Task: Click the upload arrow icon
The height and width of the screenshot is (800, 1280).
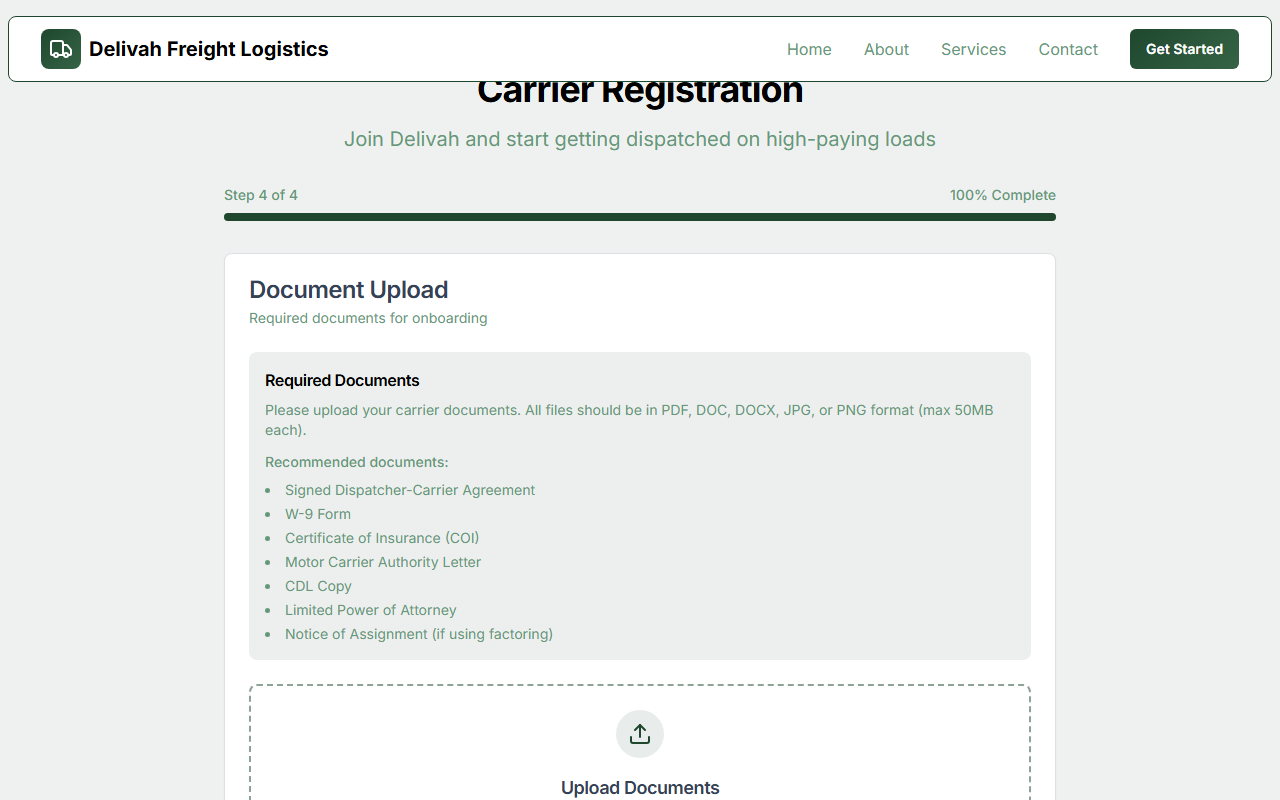Action: pyautogui.click(x=640, y=734)
